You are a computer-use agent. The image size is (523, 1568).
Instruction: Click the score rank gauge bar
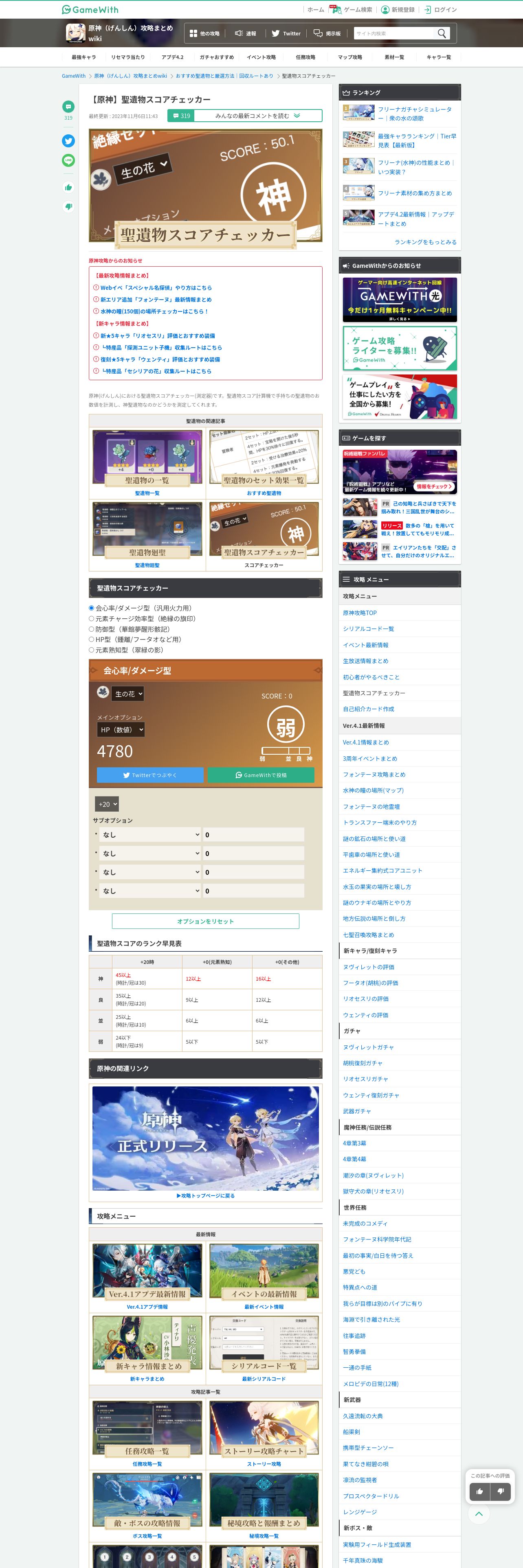(x=286, y=751)
